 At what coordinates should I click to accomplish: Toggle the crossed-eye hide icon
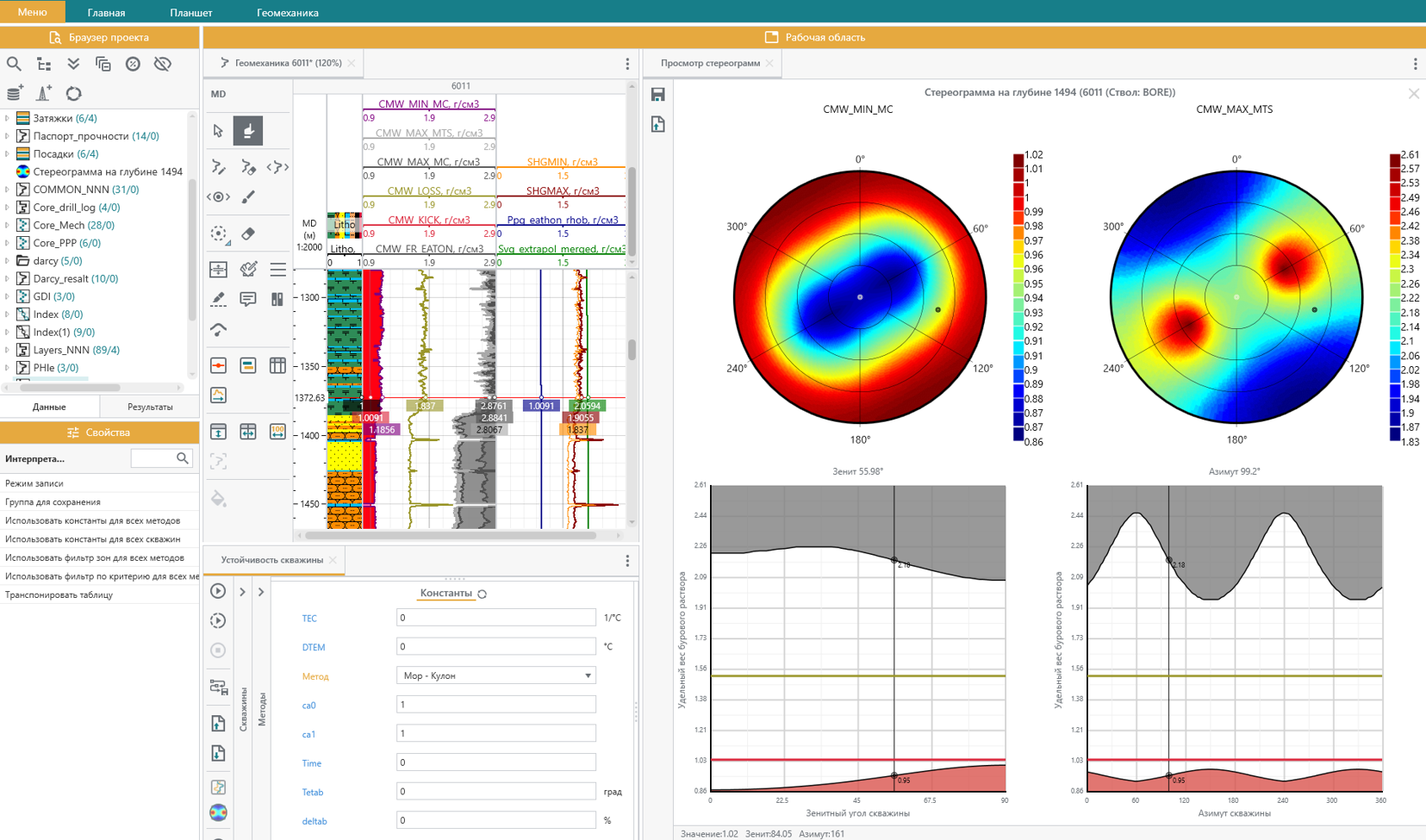(163, 64)
